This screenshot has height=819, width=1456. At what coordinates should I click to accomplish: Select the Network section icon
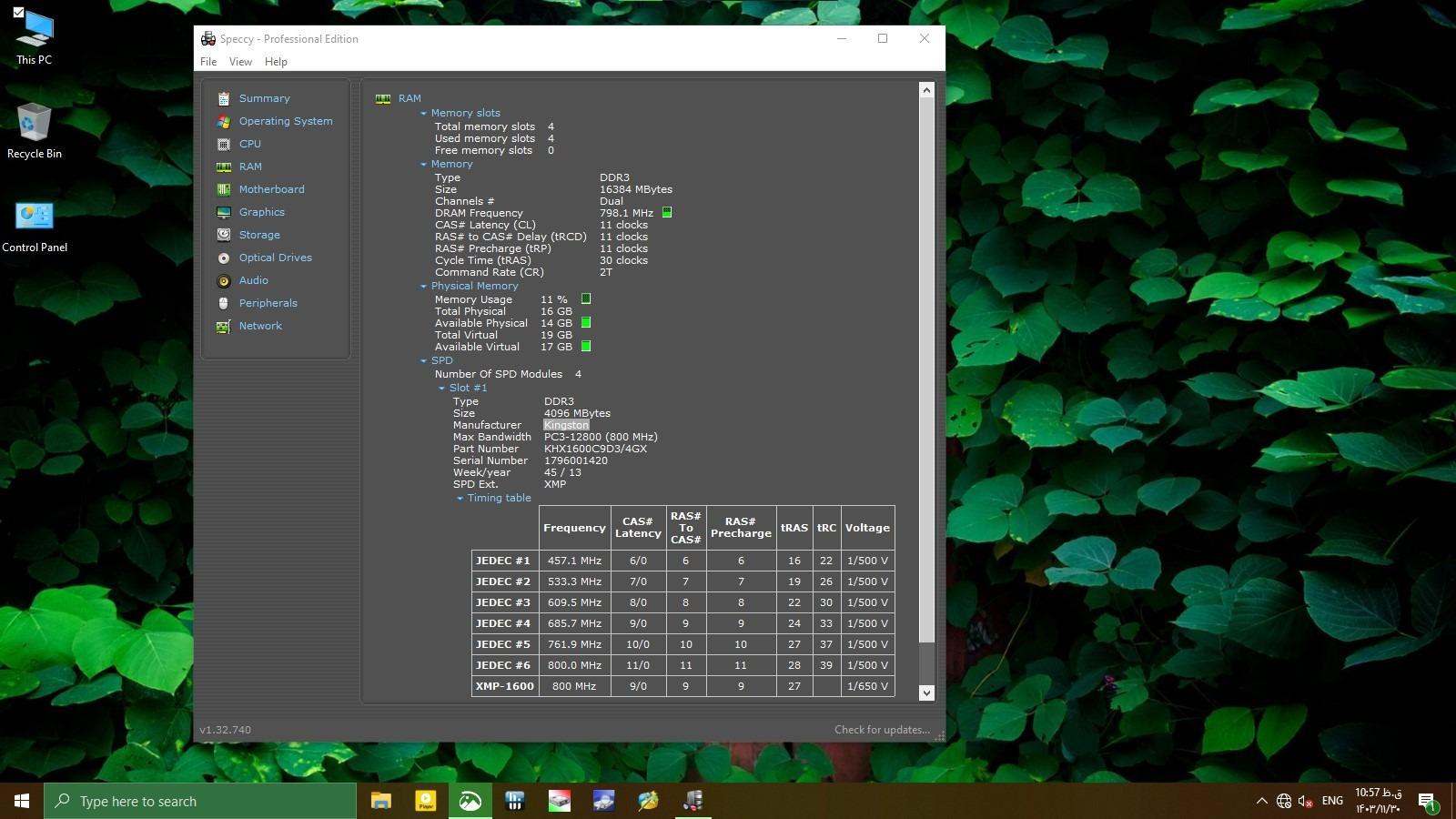224,326
